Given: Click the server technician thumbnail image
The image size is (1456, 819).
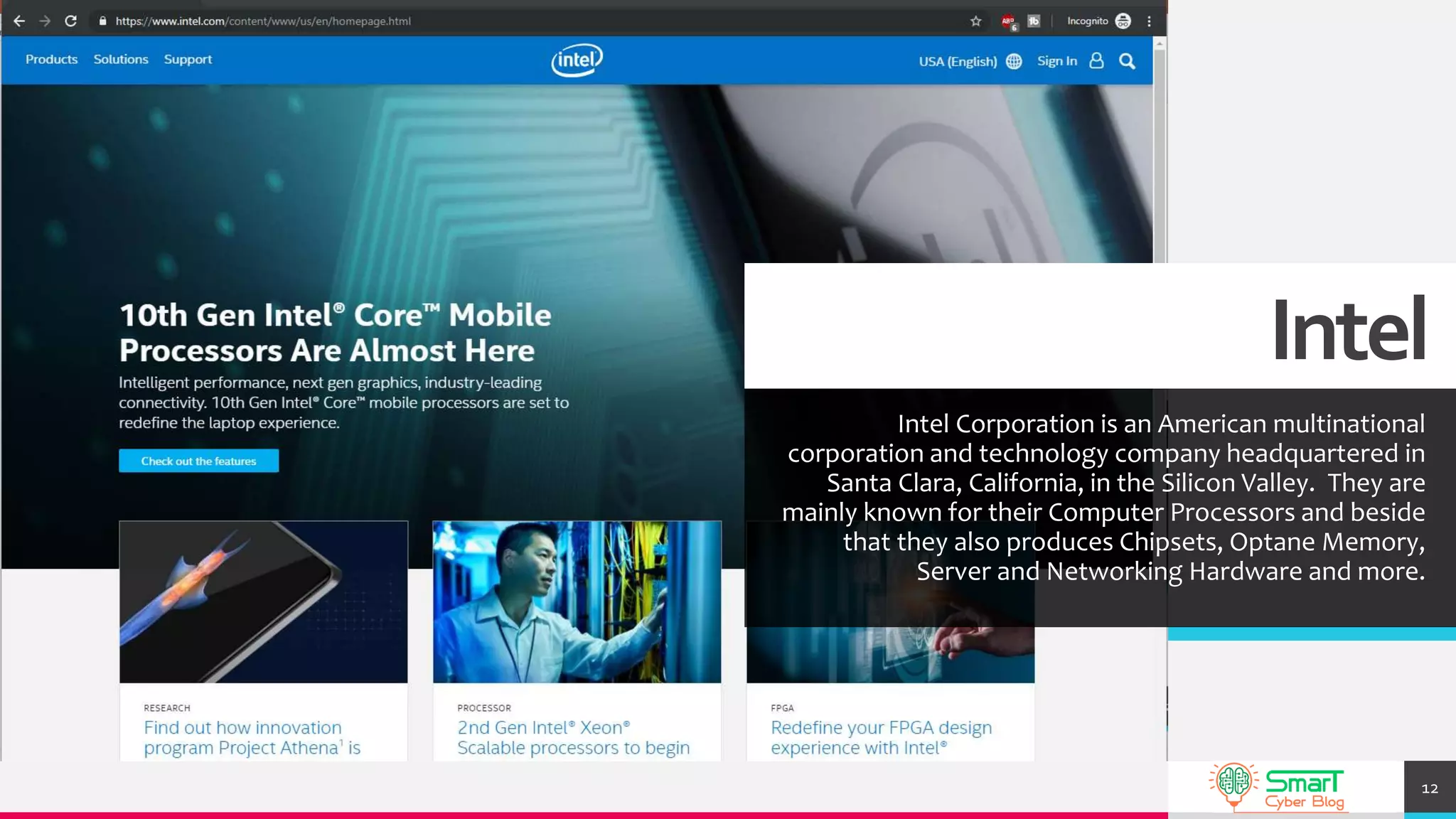Looking at the screenshot, I should tap(577, 601).
